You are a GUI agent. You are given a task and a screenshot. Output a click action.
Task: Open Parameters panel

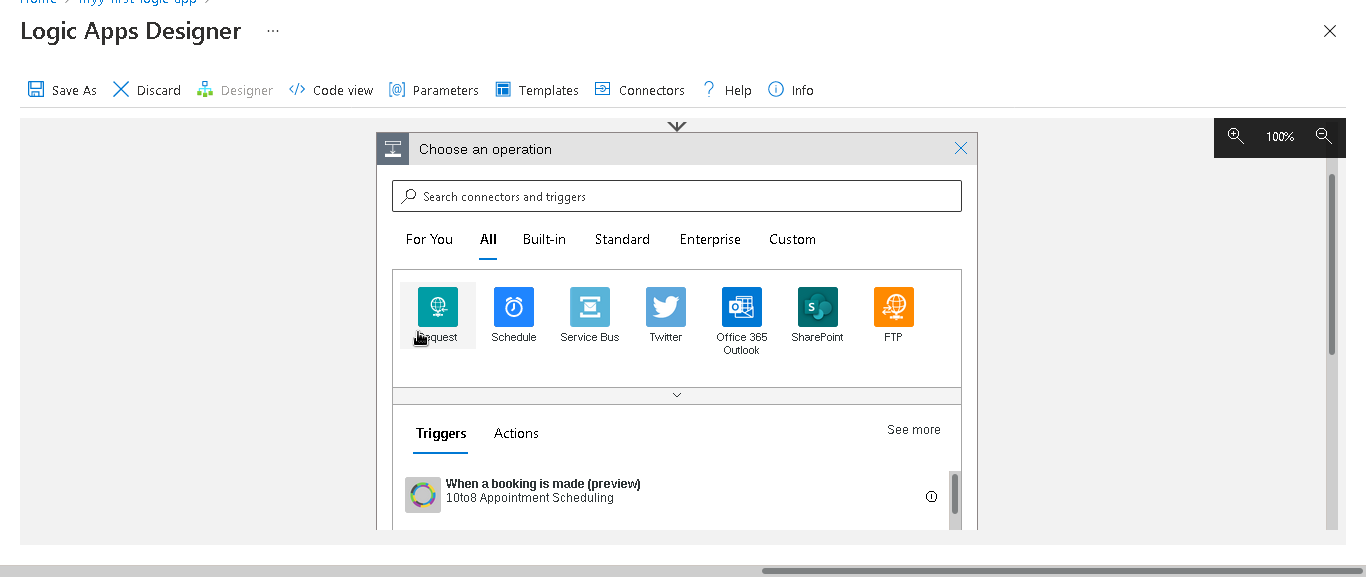(x=434, y=90)
